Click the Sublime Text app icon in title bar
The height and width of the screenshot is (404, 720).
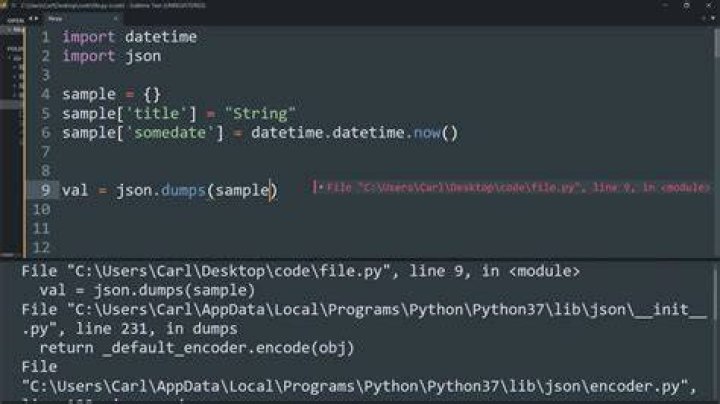coord(3,5)
